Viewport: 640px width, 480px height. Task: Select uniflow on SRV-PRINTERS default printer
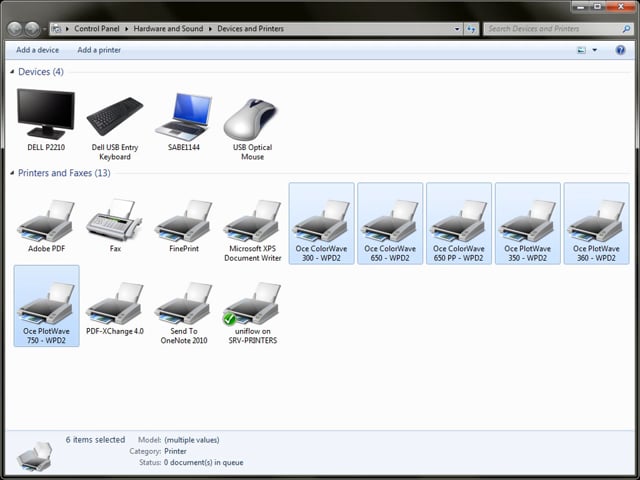(x=252, y=310)
